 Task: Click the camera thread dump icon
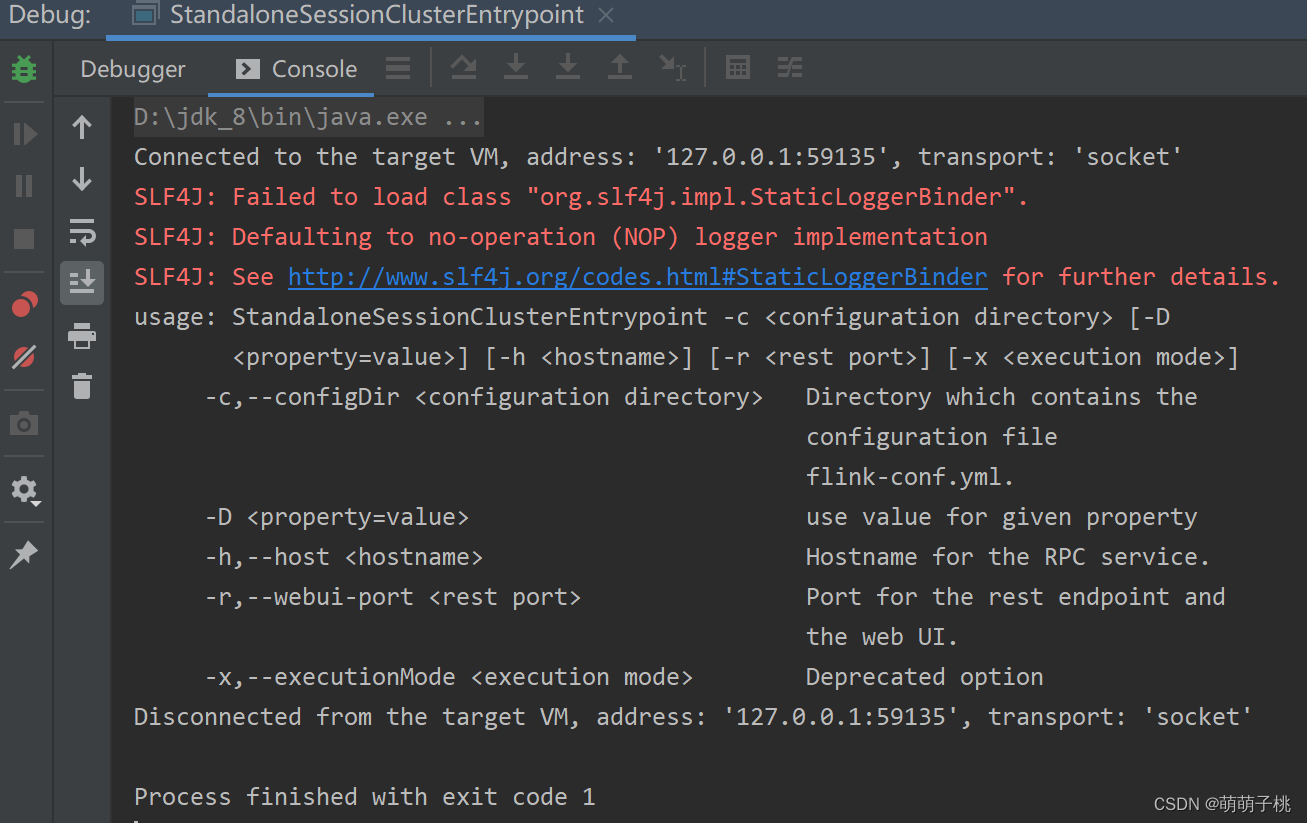(24, 424)
